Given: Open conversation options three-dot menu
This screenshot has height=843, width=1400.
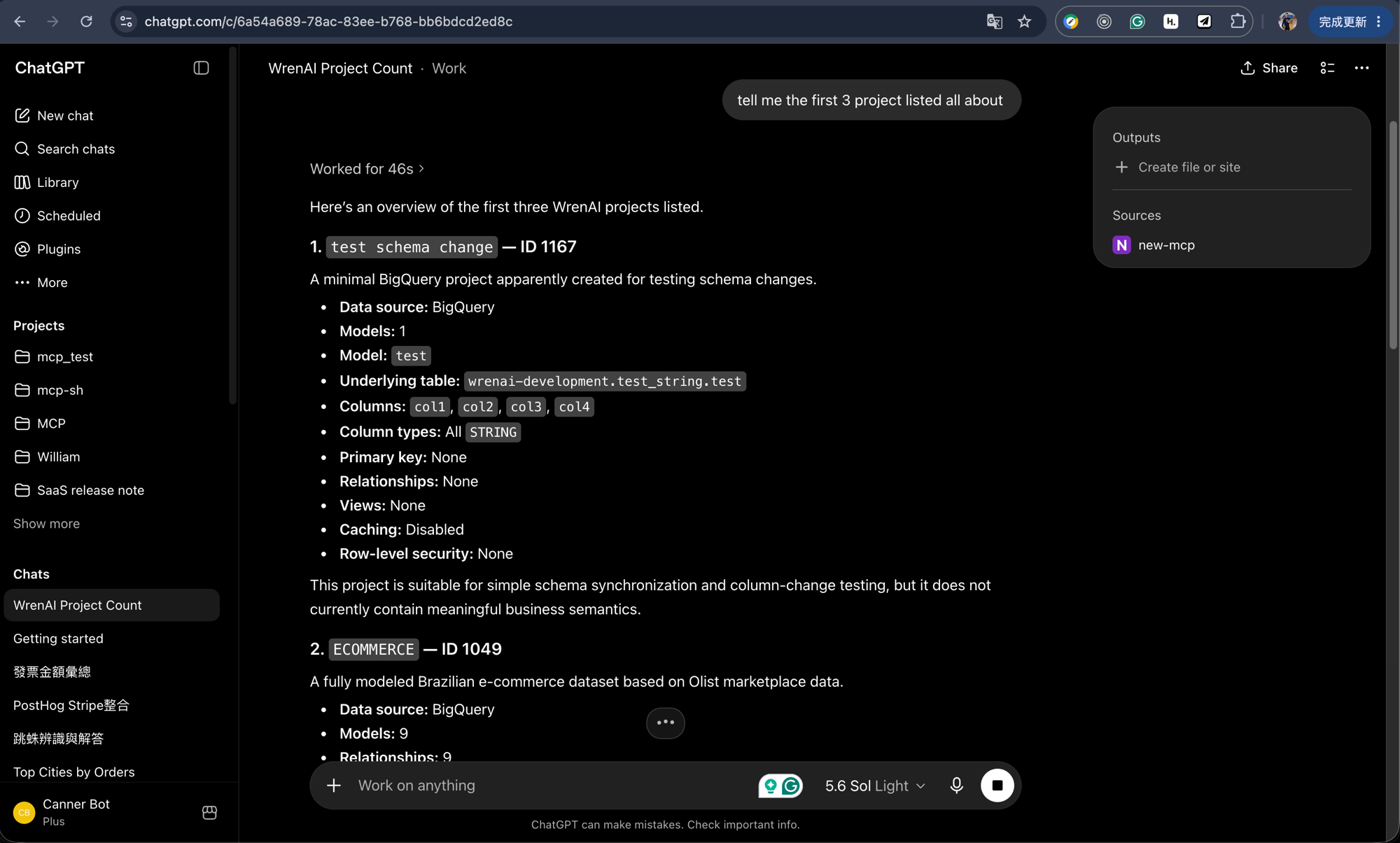Looking at the screenshot, I should coord(1361,68).
